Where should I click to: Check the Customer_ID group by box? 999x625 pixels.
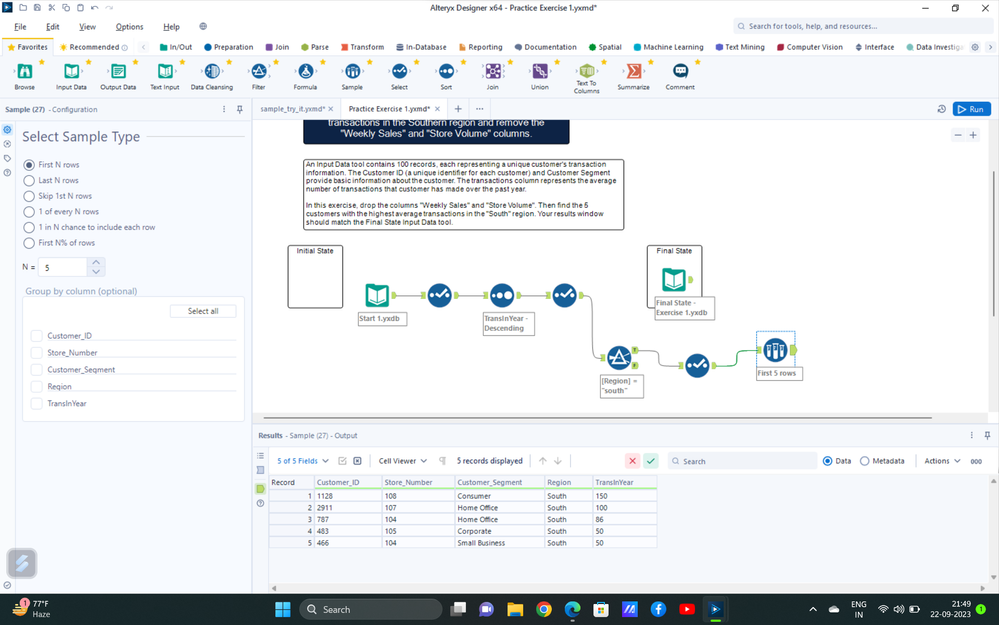(36, 336)
